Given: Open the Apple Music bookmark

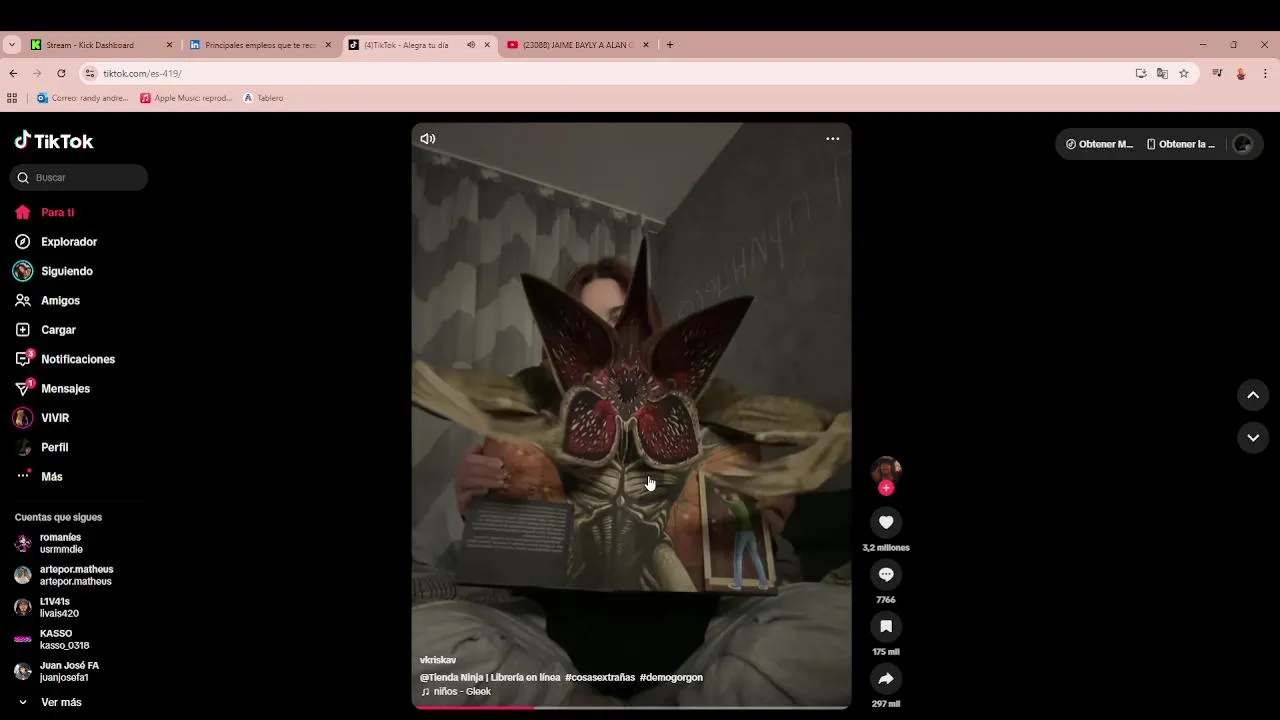Looking at the screenshot, I should pyautogui.click(x=186, y=98).
